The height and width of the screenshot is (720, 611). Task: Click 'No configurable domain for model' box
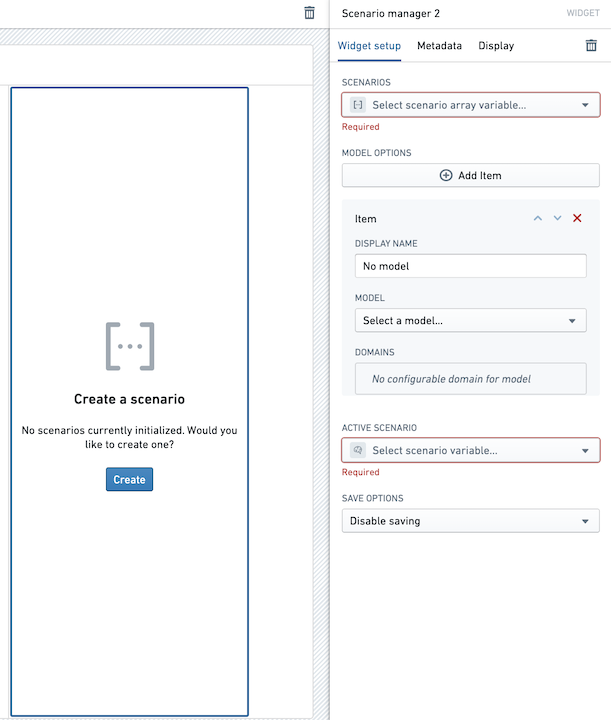[x=471, y=379]
